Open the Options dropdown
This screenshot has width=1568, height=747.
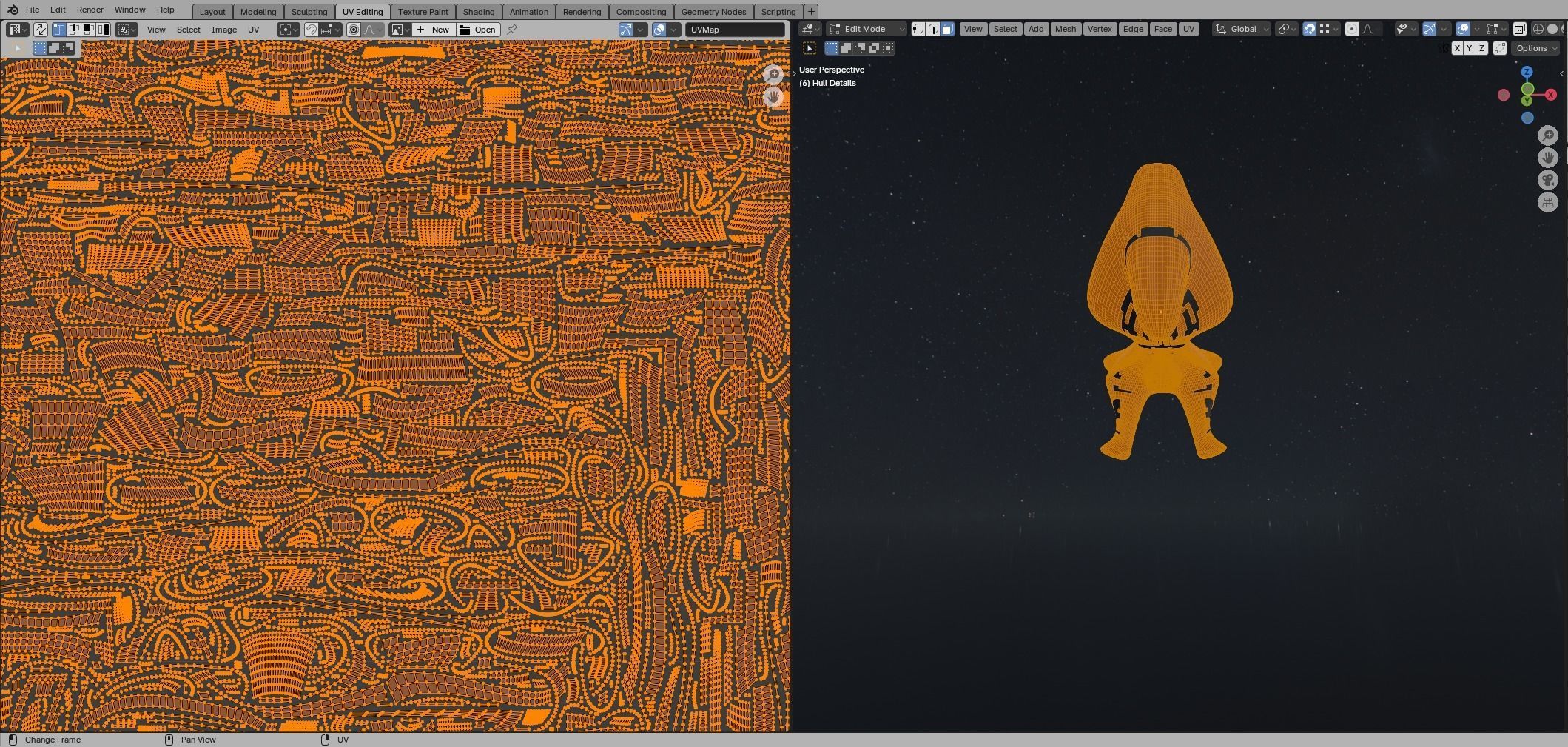(x=1535, y=48)
